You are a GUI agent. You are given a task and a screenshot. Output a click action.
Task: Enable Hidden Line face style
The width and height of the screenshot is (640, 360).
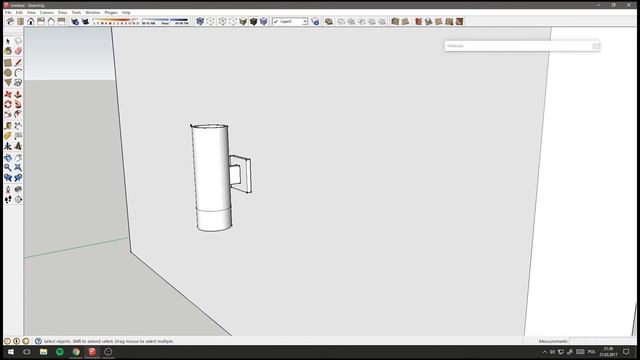pos(233,21)
